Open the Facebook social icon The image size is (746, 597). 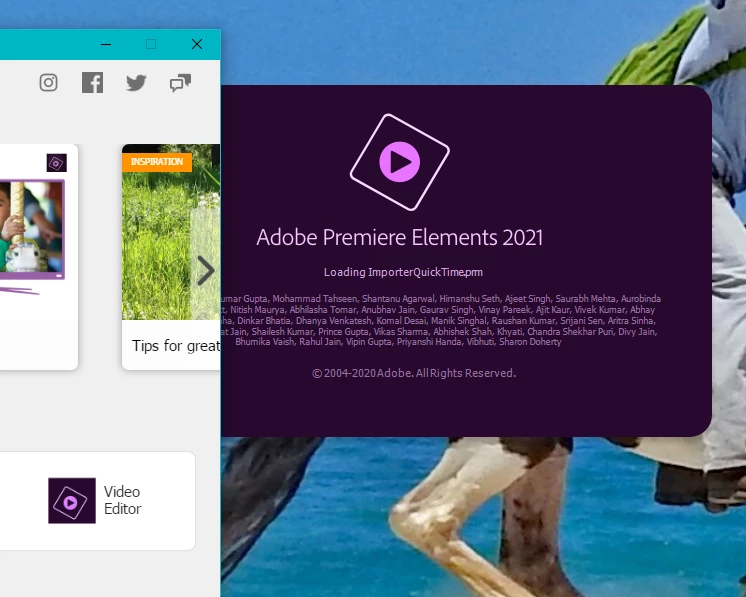click(92, 83)
